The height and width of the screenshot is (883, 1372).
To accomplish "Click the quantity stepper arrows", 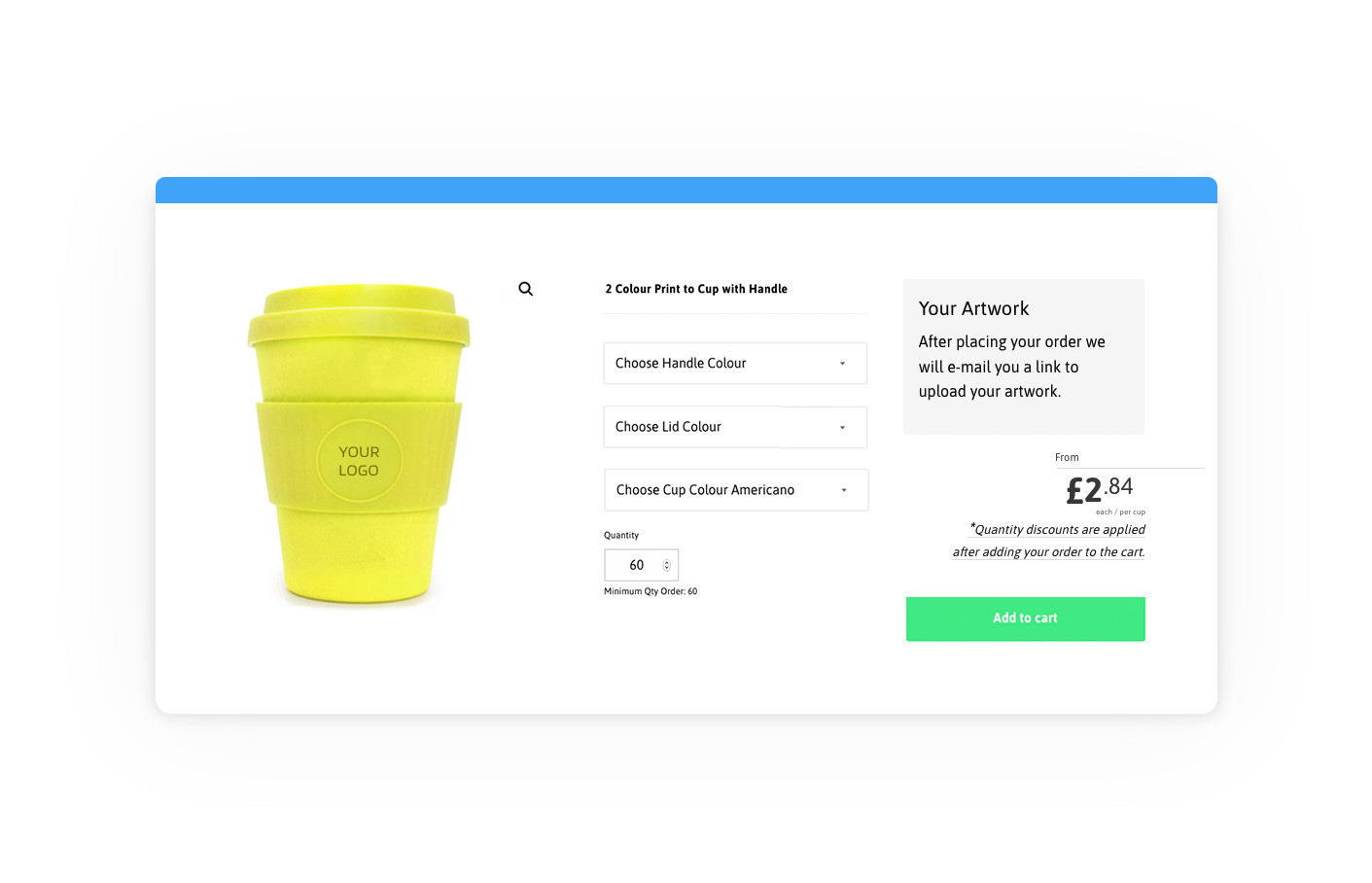I will [x=667, y=565].
